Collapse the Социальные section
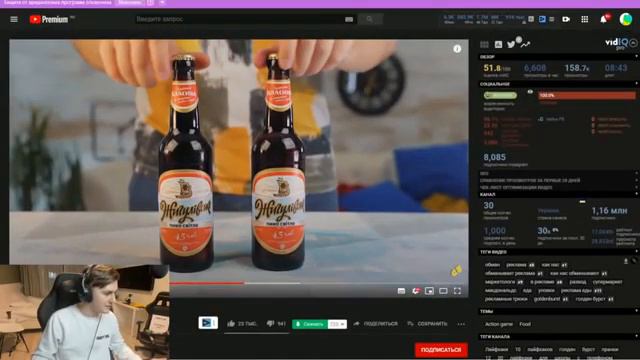This screenshot has width=640, height=360. (637, 84)
